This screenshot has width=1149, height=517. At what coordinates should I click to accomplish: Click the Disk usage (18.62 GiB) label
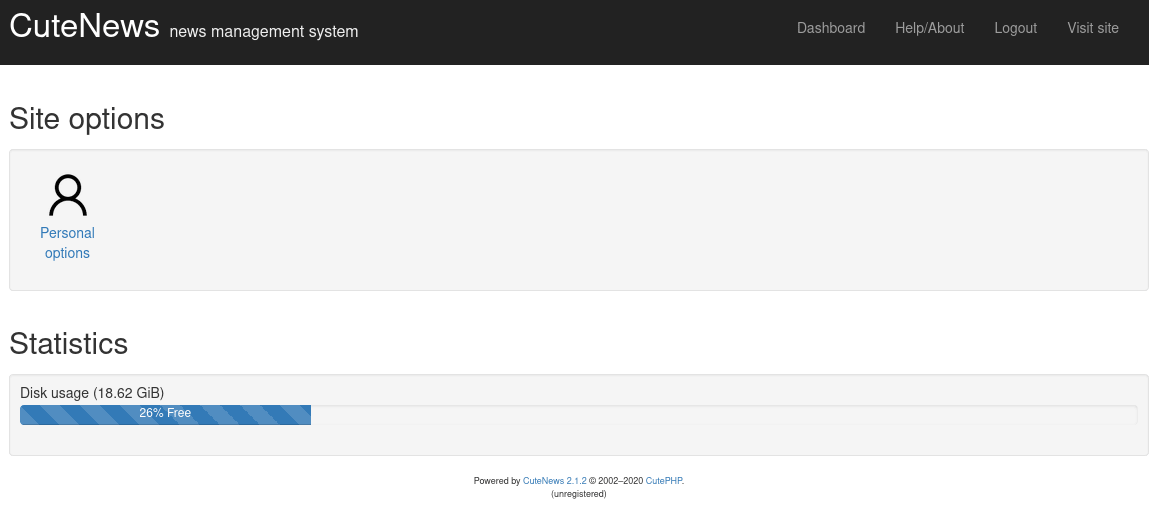click(92, 393)
